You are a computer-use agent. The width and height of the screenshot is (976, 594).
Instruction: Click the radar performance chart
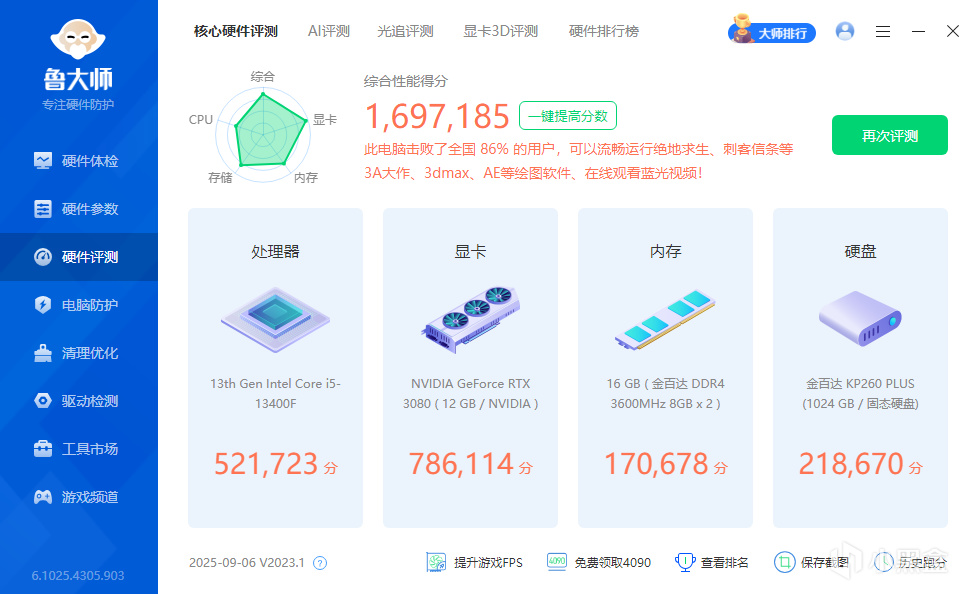click(263, 134)
